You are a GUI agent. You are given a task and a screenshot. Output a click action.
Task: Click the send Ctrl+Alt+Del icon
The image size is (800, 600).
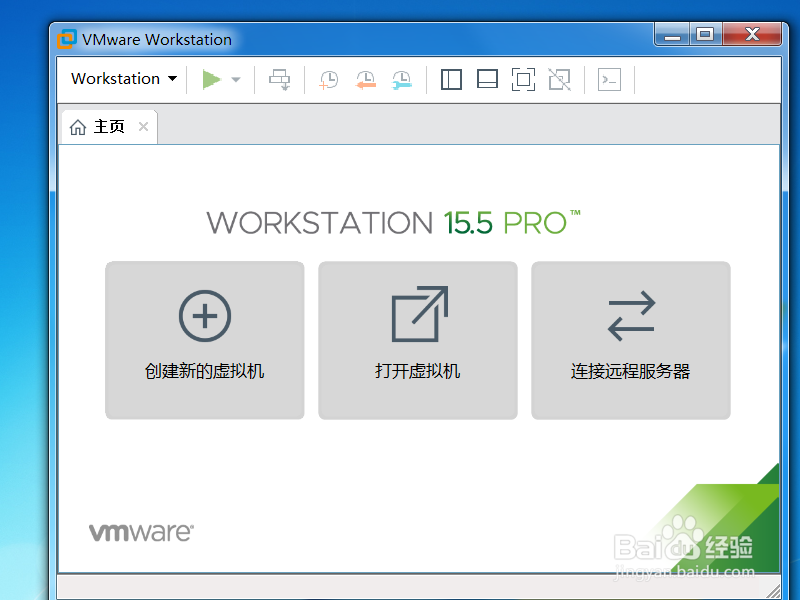pos(280,80)
